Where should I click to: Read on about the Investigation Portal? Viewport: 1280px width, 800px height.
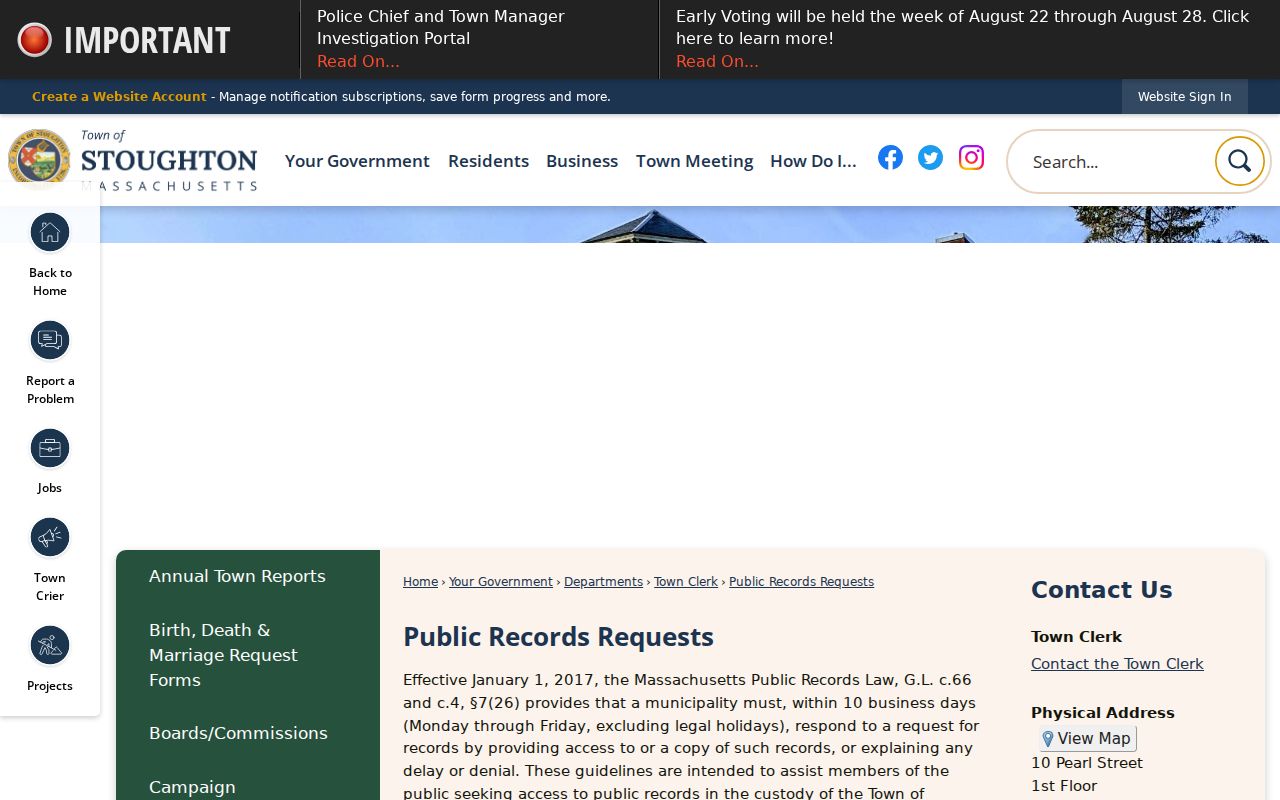click(358, 61)
